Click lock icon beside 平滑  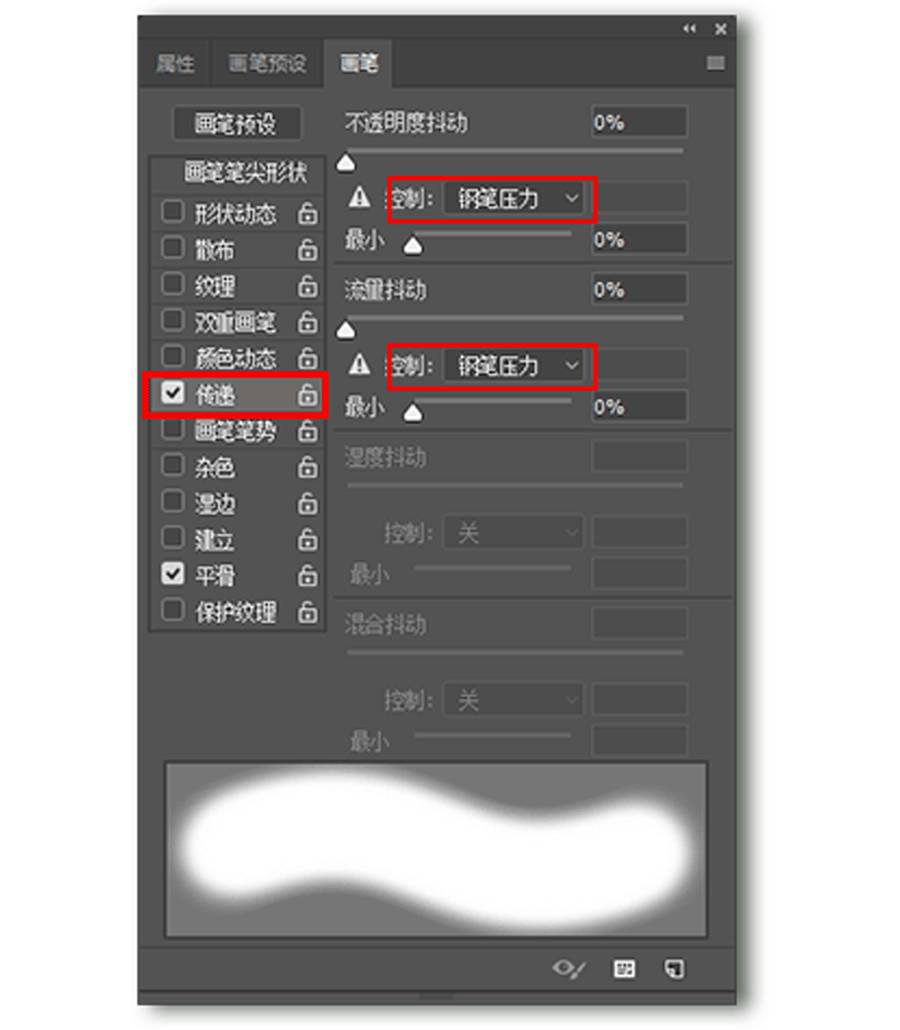coord(307,575)
